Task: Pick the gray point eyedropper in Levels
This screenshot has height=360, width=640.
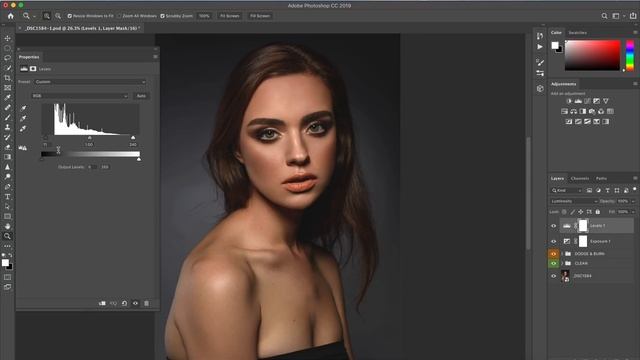Action: point(23,118)
